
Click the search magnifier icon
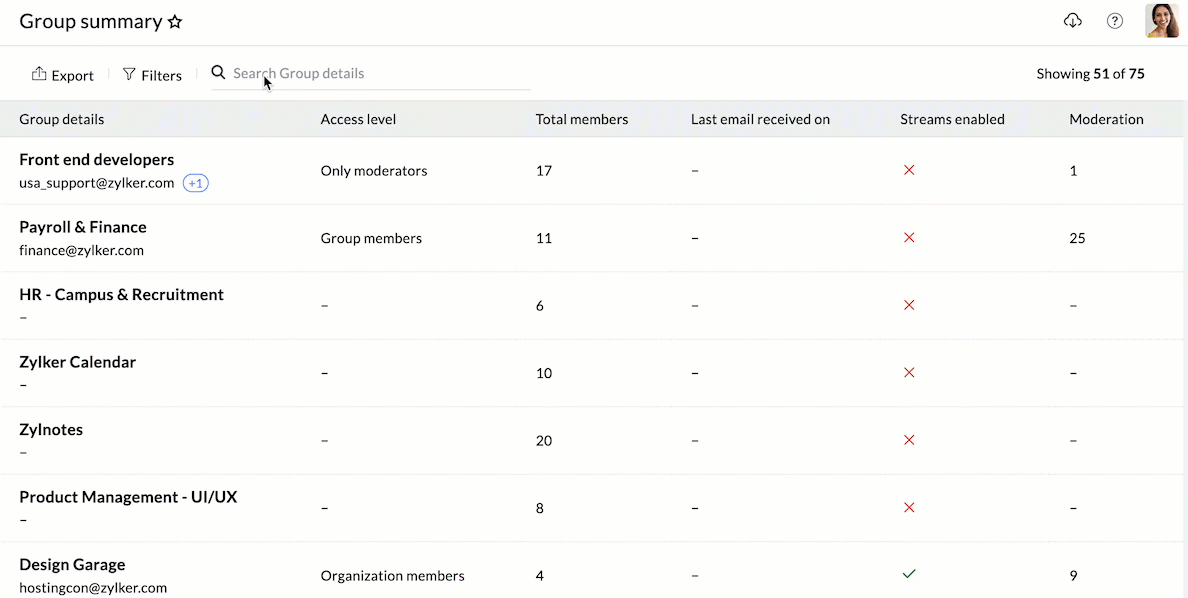(x=218, y=72)
